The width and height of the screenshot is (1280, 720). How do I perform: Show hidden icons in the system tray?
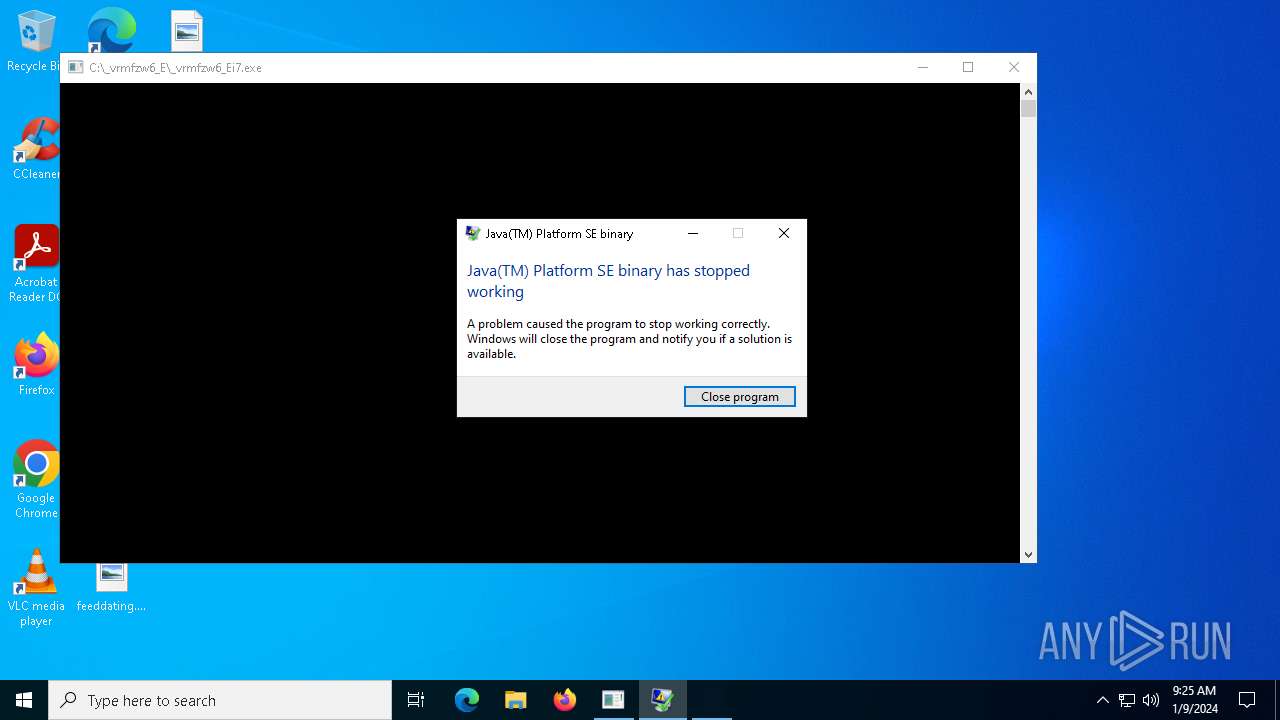(x=1102, y=700)
